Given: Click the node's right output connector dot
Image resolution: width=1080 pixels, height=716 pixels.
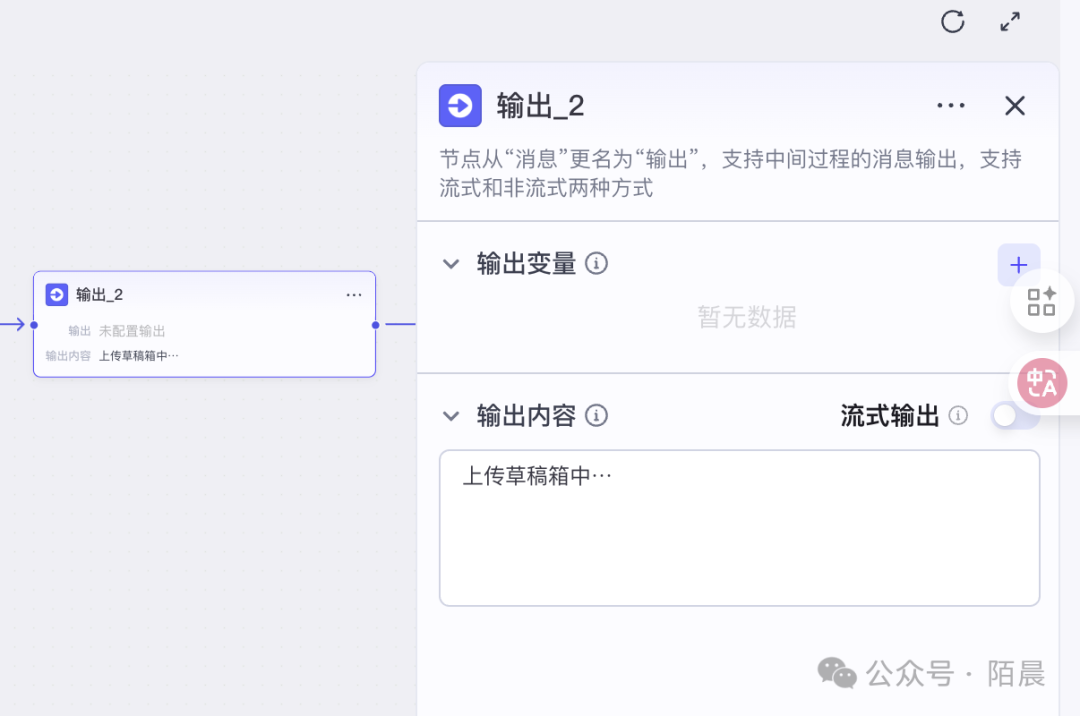Looking at the screenshot, I should pyautogui.click(x=376, y=325).
